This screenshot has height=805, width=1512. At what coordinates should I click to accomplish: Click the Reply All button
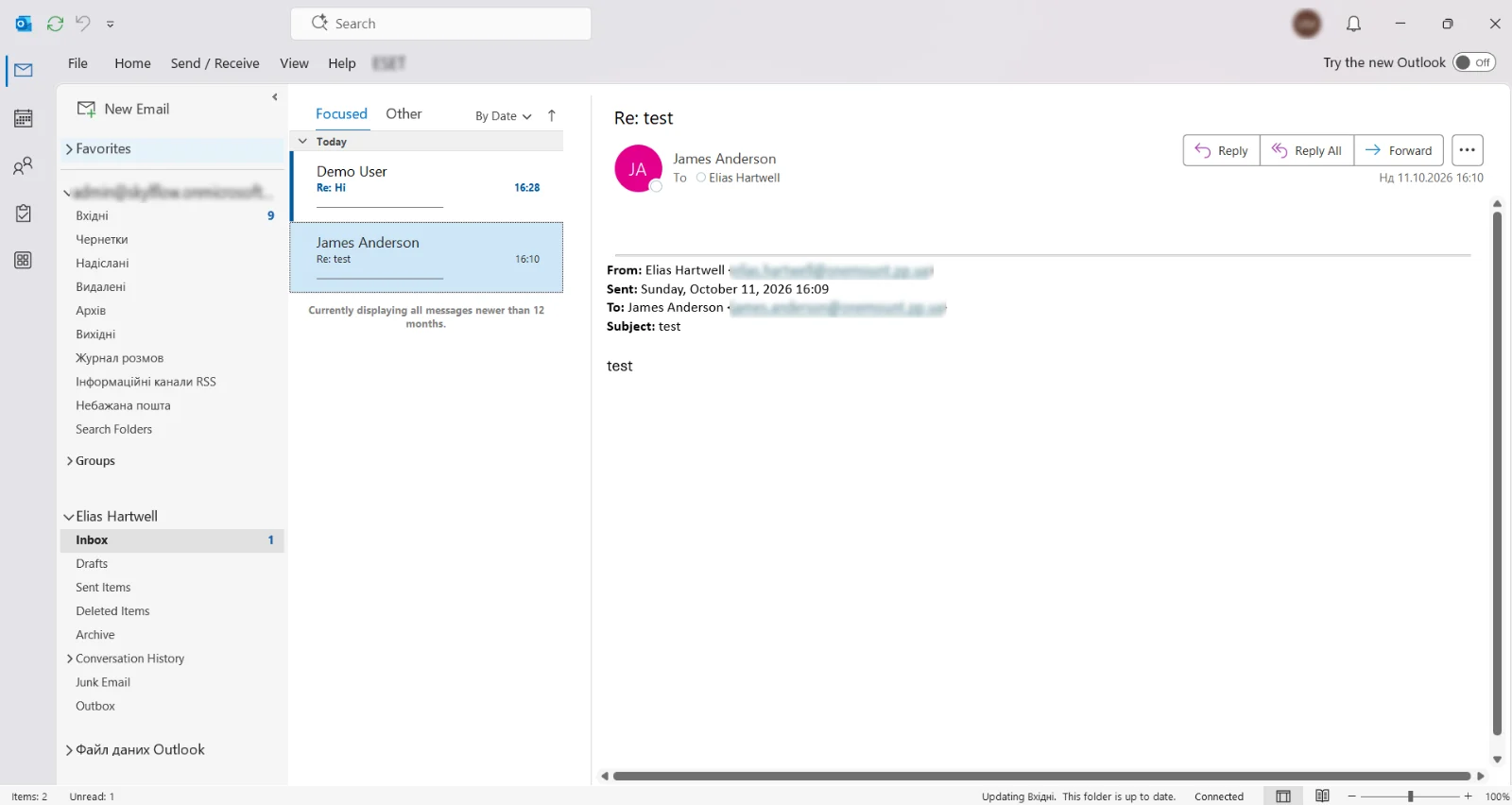1307,150
